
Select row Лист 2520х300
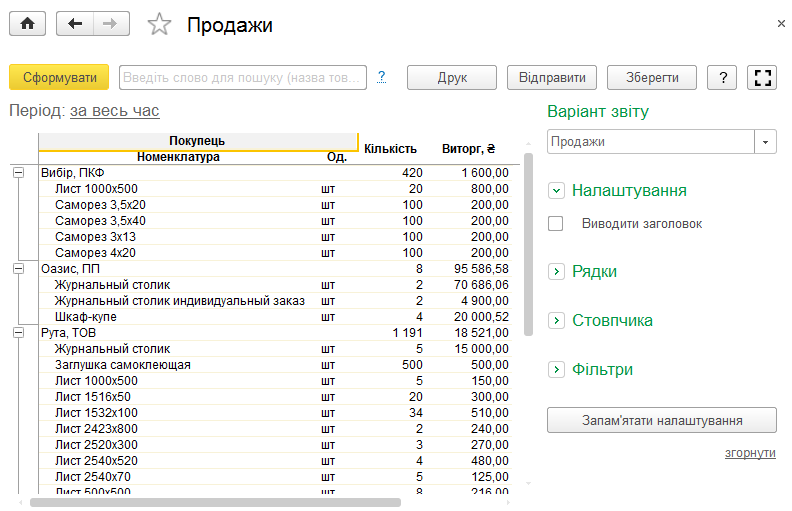[275, 445]
